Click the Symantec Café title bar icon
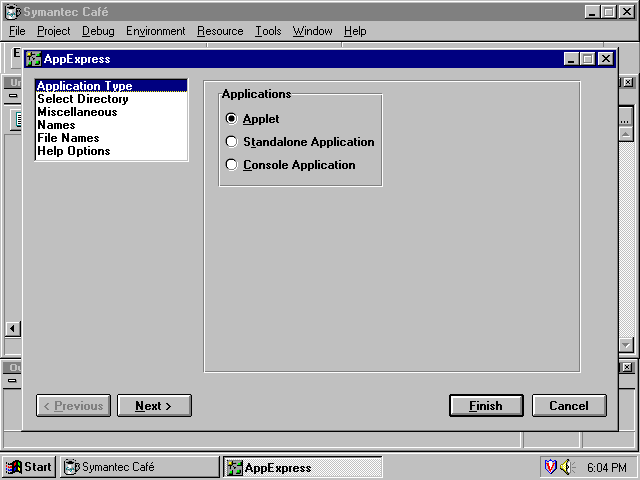Screen dimensions: 640x480 (13, 12)
